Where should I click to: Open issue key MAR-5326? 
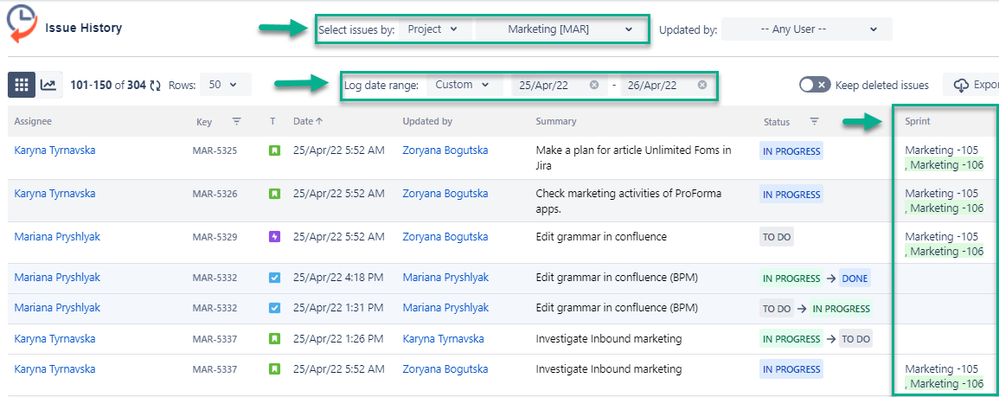tap(215, 194)
